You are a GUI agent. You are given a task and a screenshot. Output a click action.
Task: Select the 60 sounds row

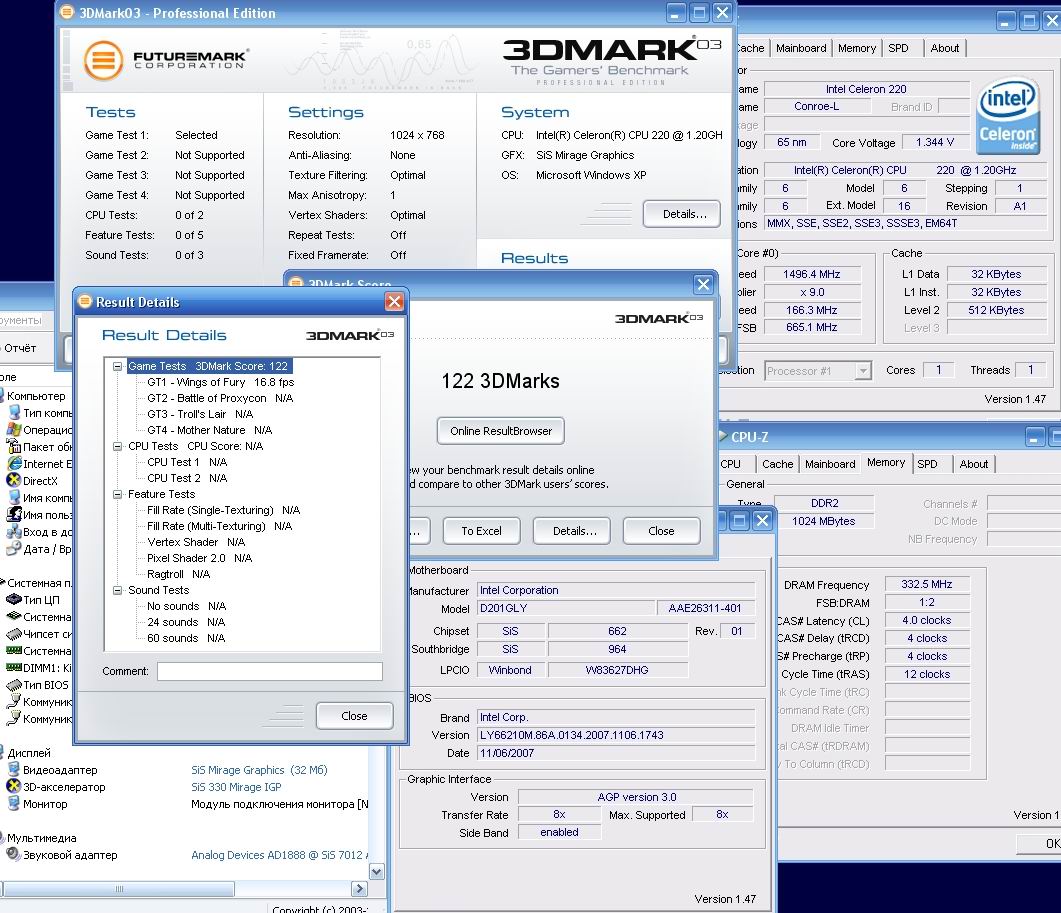pos(186,638)
